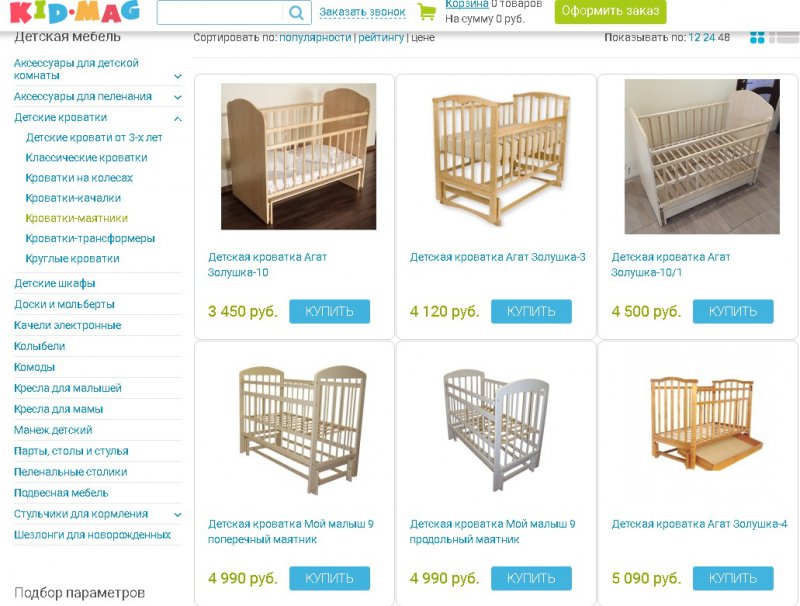Collapse the Детские кроватки category
The height and width of the screenshot is (606, 800).
click(178, 118)
